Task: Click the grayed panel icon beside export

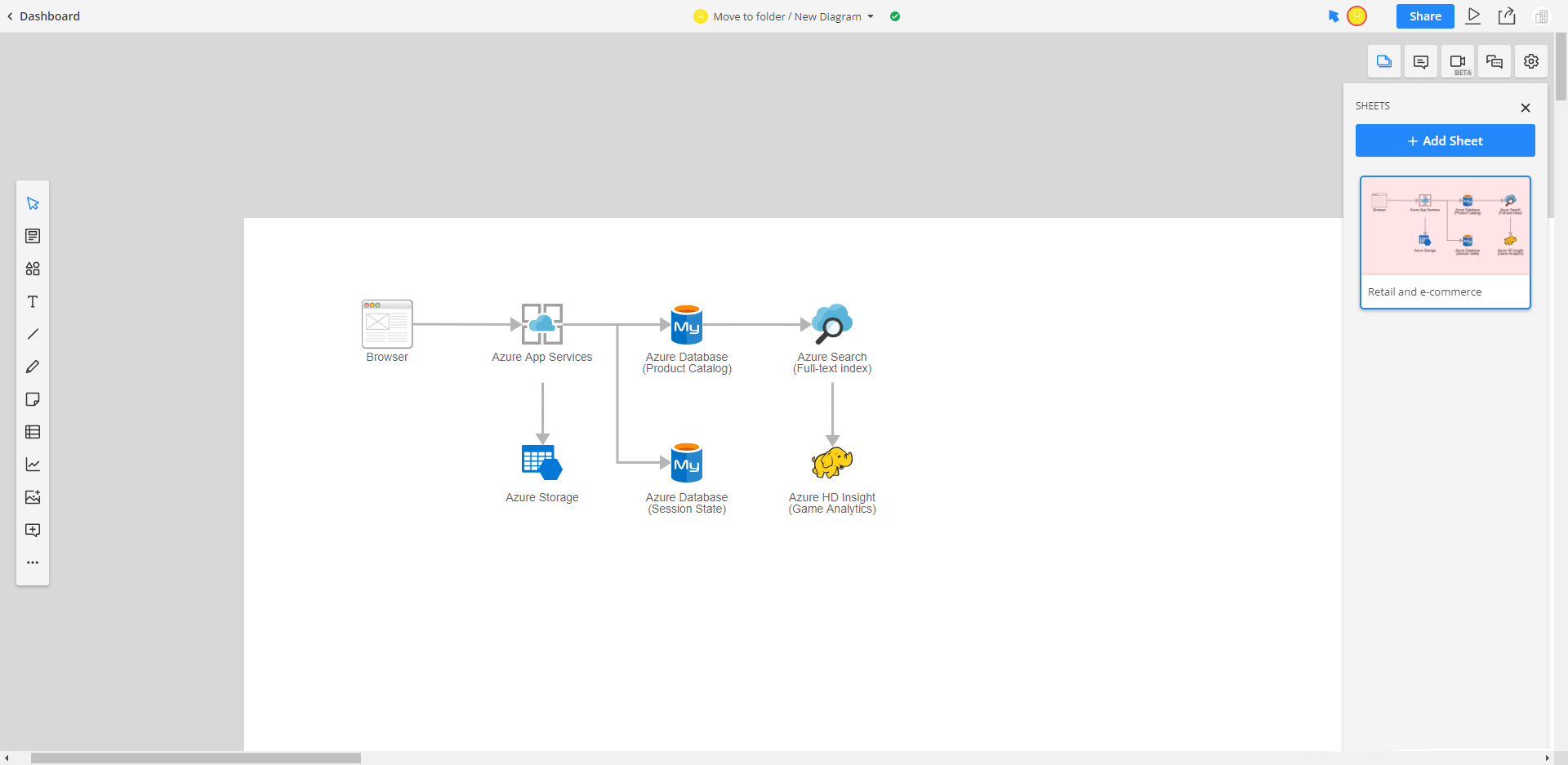Action: pos(1541,16)
